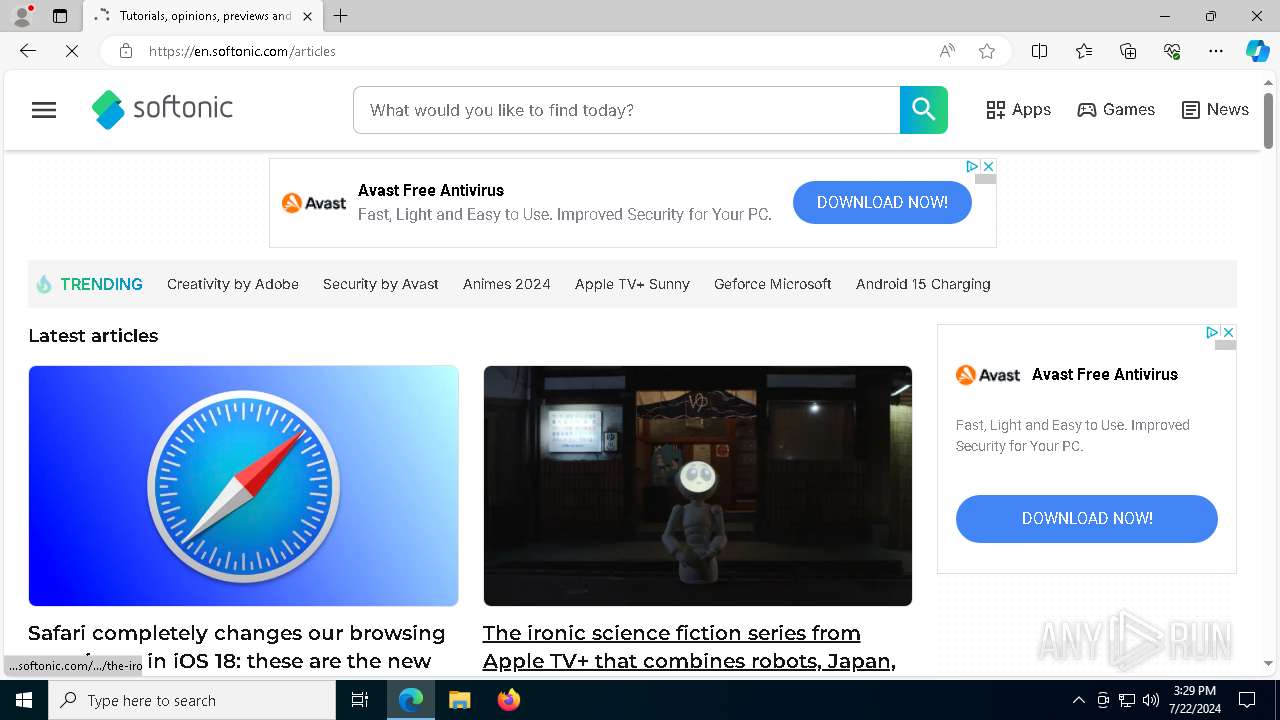1280x720 pixels.
Task: Open network status in system tray
Action: 1127,700
